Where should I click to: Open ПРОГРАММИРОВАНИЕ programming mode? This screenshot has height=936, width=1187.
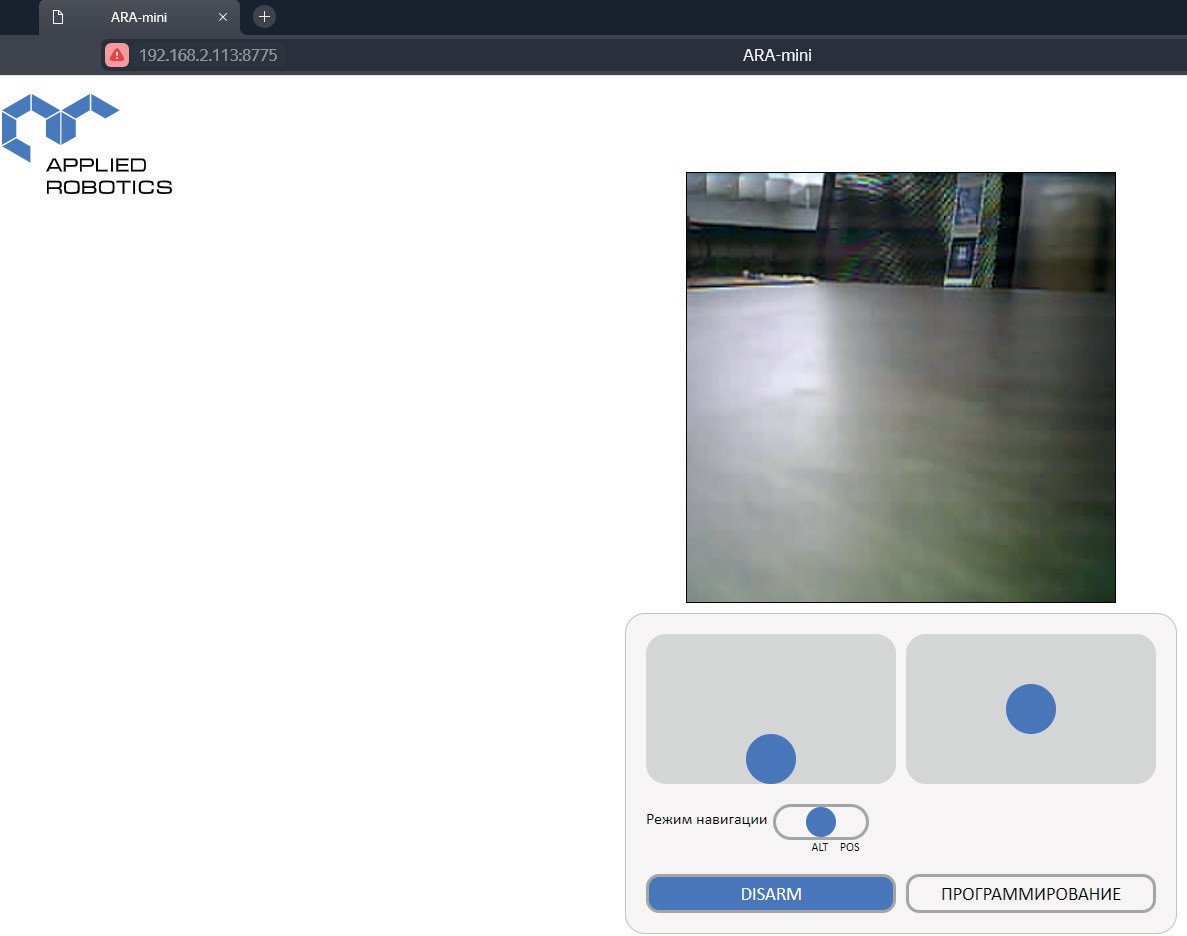[1030, 894]
